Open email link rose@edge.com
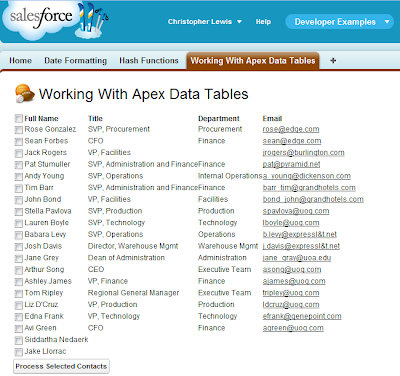This screenshot has width=400, height=376. pos(291,129)
